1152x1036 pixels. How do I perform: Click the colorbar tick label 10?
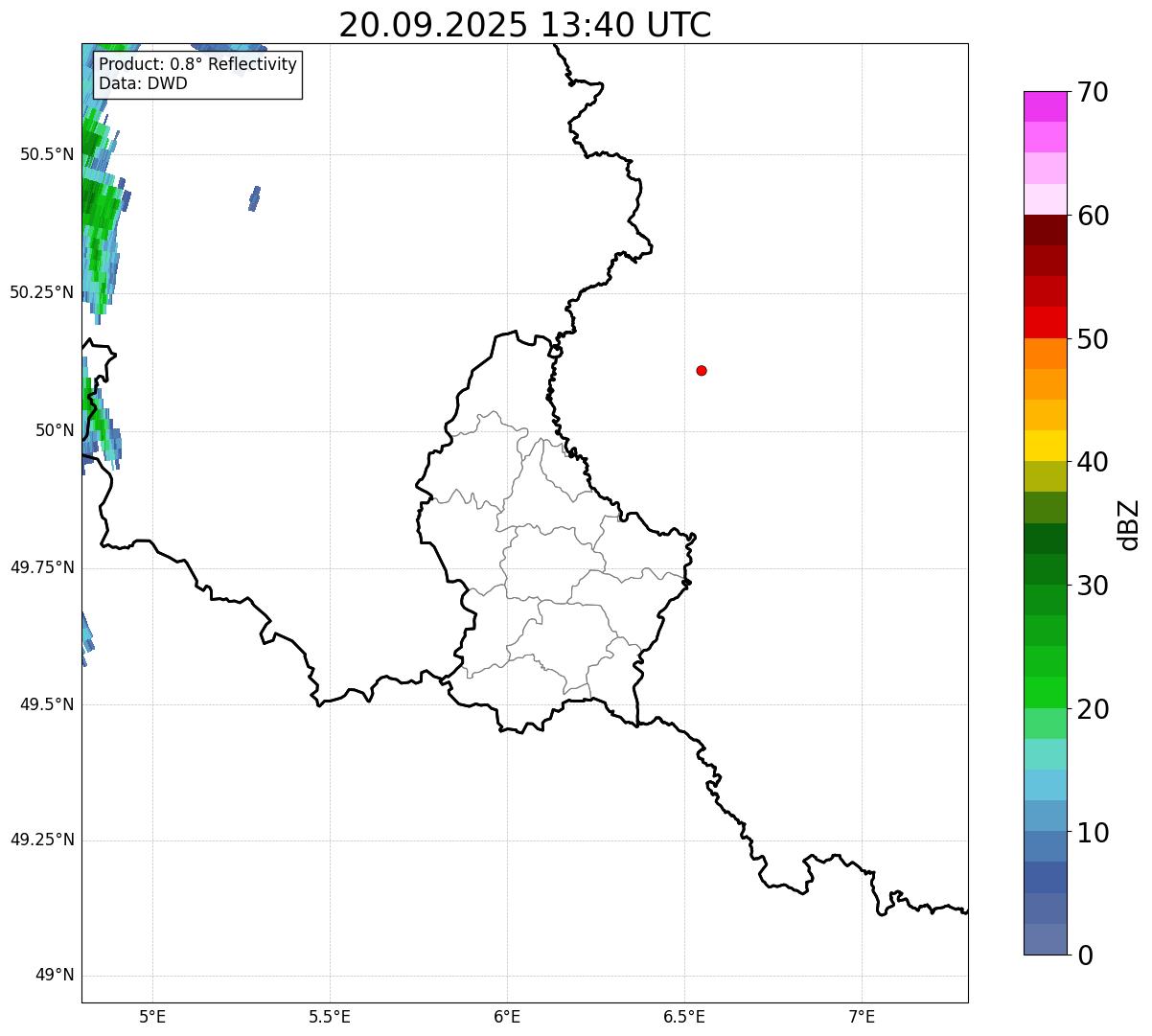click(x=1094, y=832)
